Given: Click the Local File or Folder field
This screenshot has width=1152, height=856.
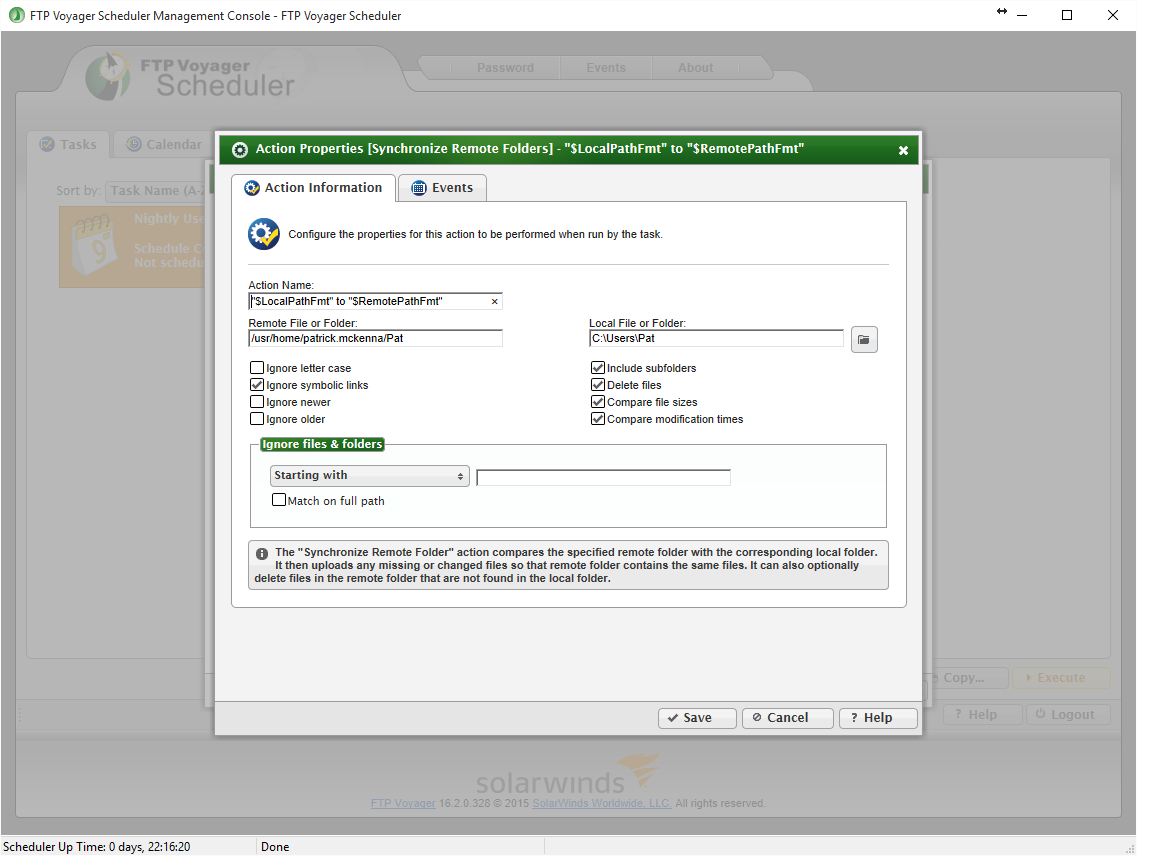Looking at the screenshot, I should click(716, 338).
